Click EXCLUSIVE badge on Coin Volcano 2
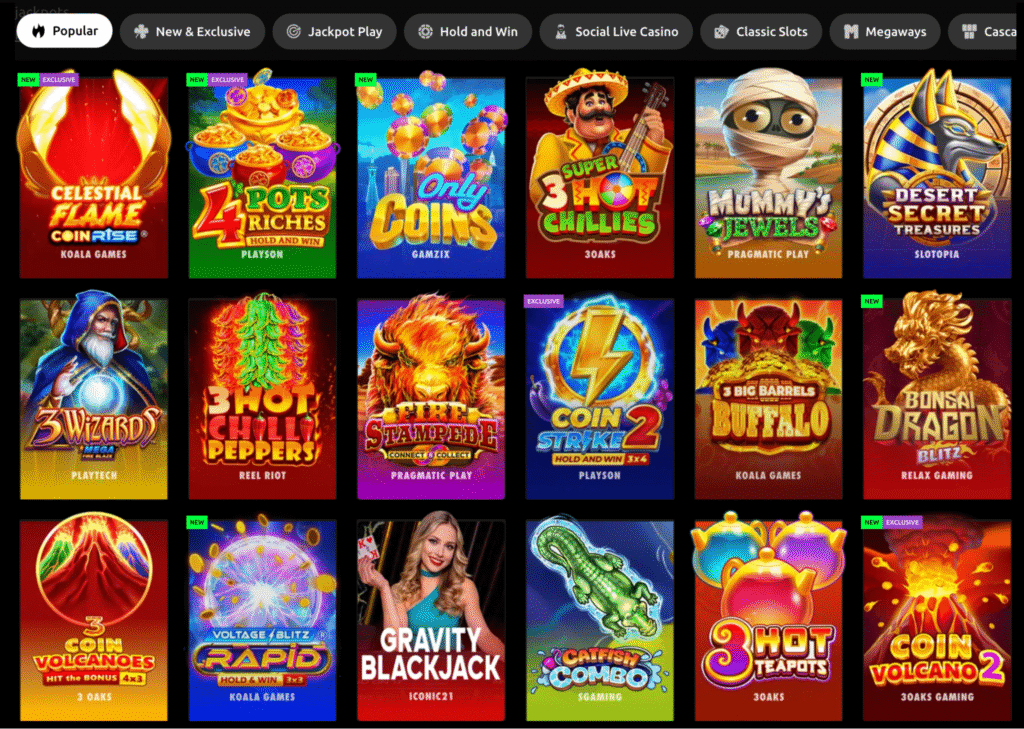1024x729 pixels. point(903,523)
